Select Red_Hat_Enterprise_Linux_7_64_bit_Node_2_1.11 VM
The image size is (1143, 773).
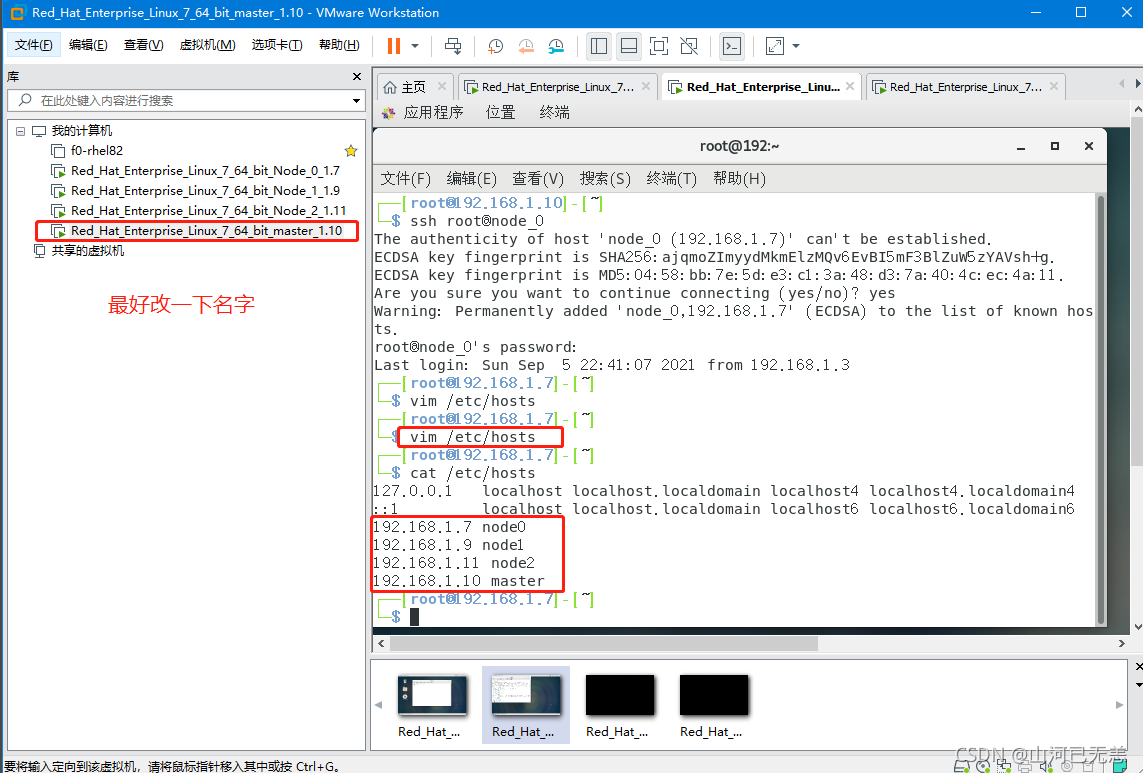tap(208, 211)
